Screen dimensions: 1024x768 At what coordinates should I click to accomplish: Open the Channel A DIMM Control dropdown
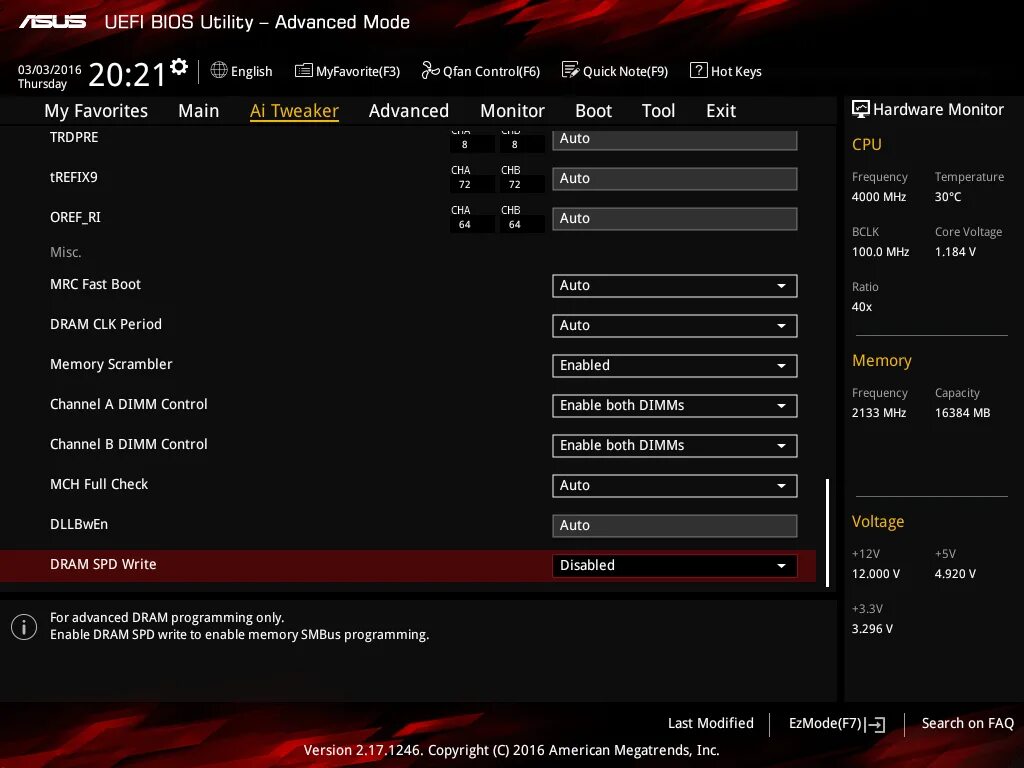675,406
